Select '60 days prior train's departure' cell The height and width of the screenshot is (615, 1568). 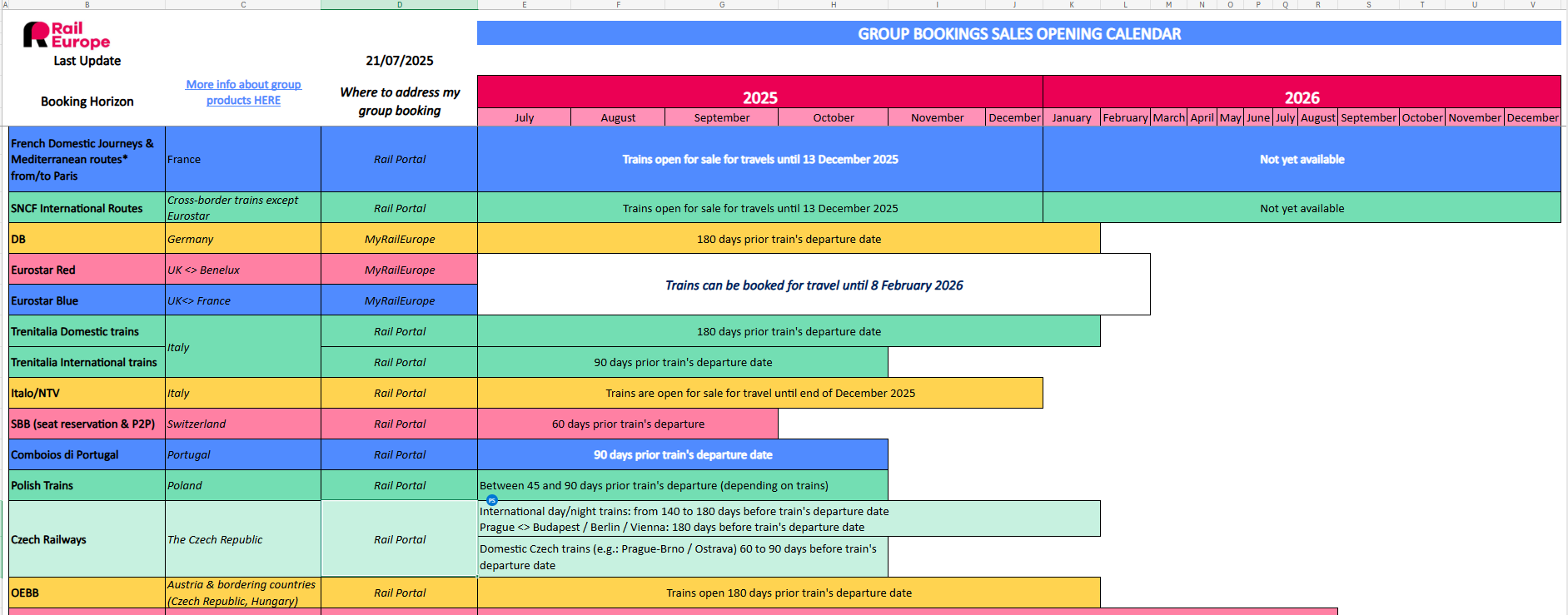coord(628,424)
